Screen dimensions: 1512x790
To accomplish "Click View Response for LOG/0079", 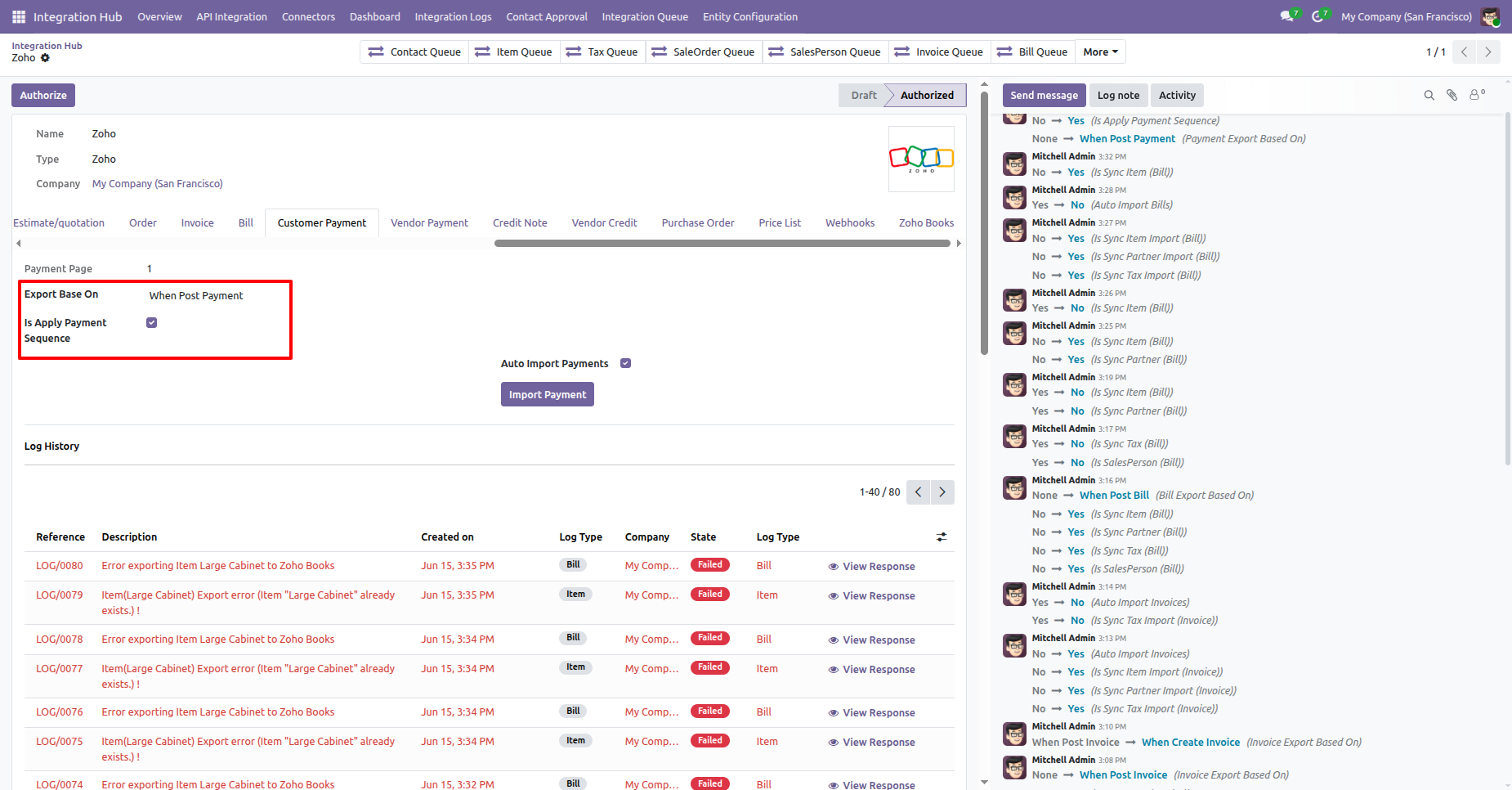I will click(x=871, y=595).
